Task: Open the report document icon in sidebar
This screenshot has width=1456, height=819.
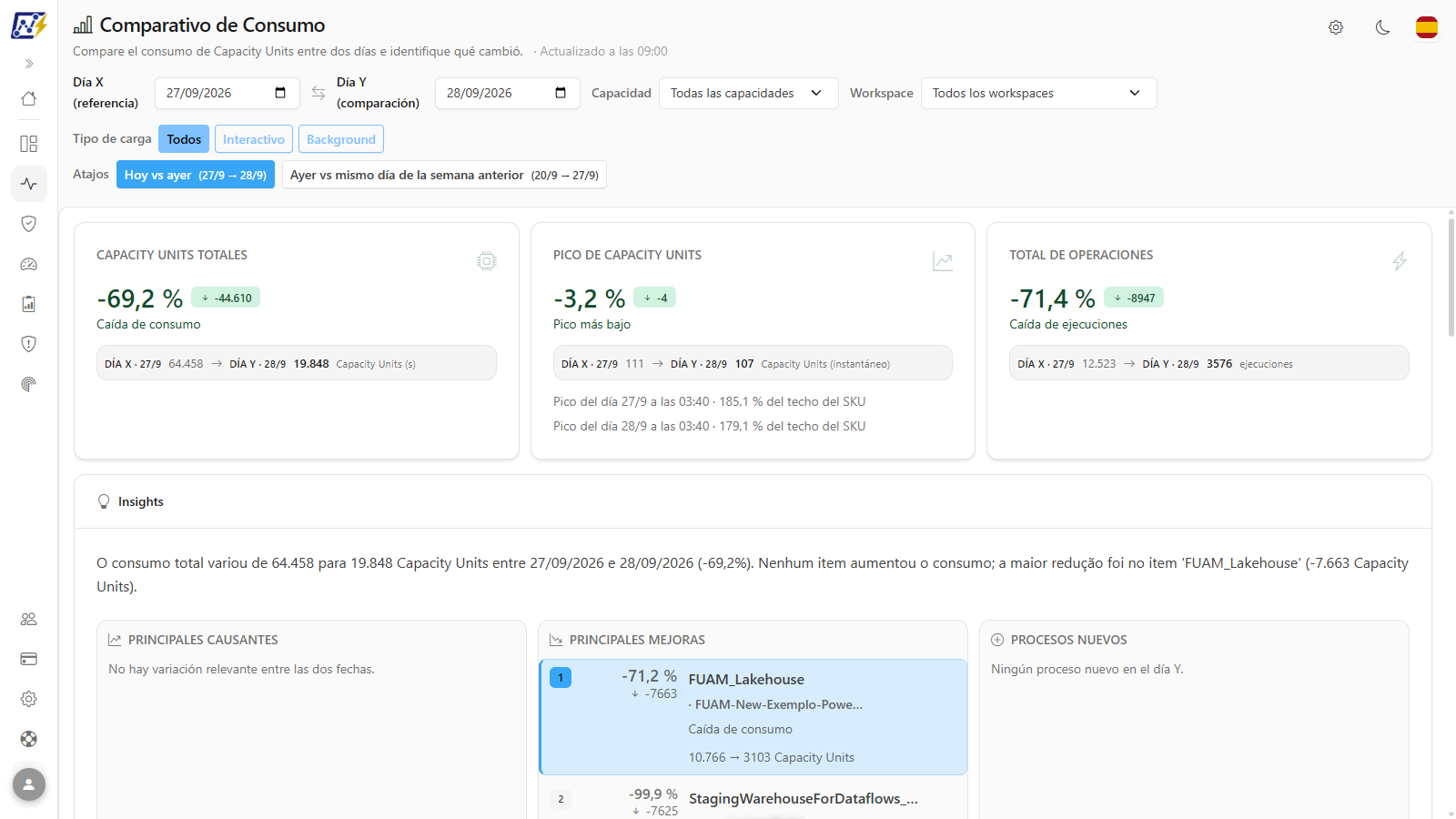Action: point(29,304)
